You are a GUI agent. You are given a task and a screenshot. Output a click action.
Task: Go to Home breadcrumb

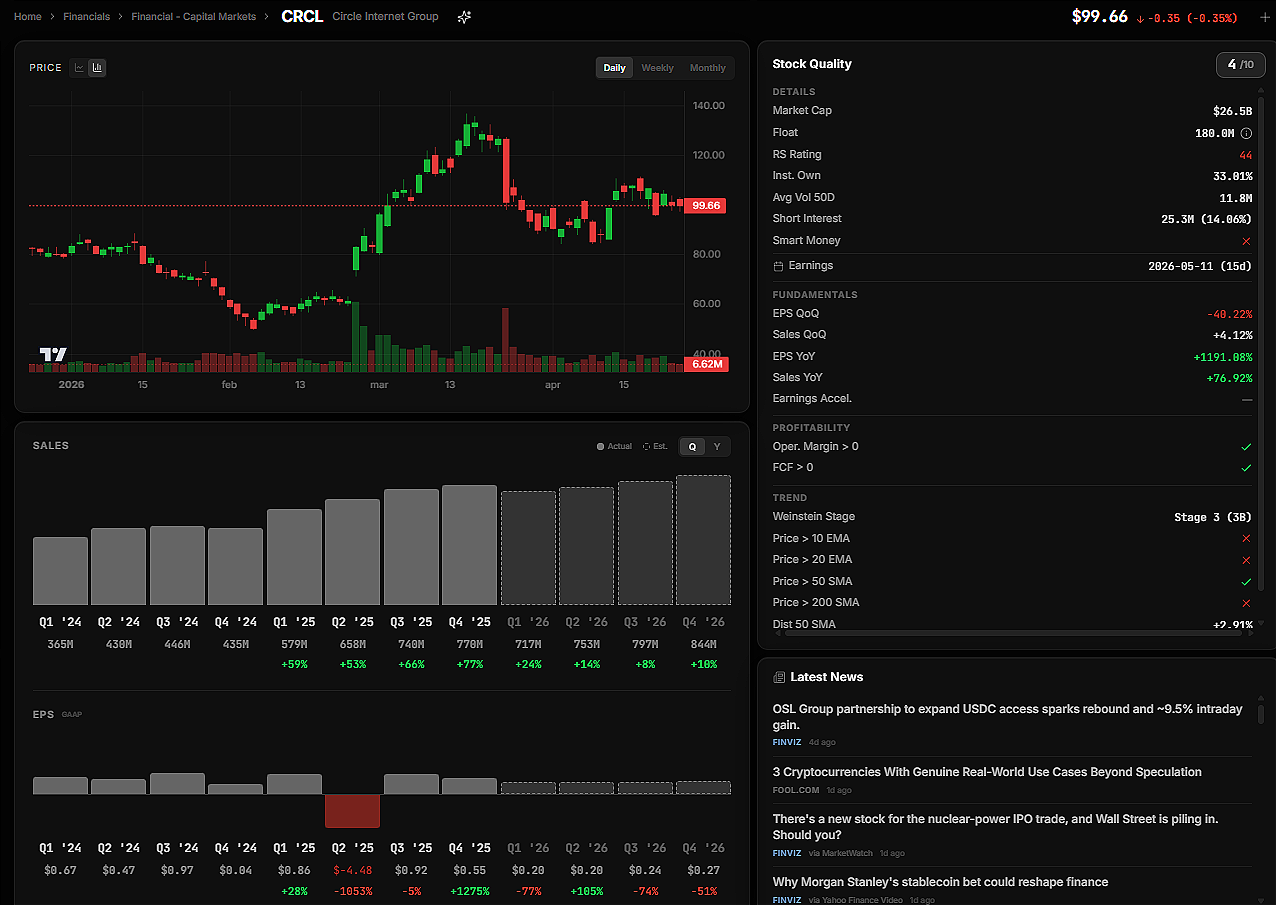28,17
